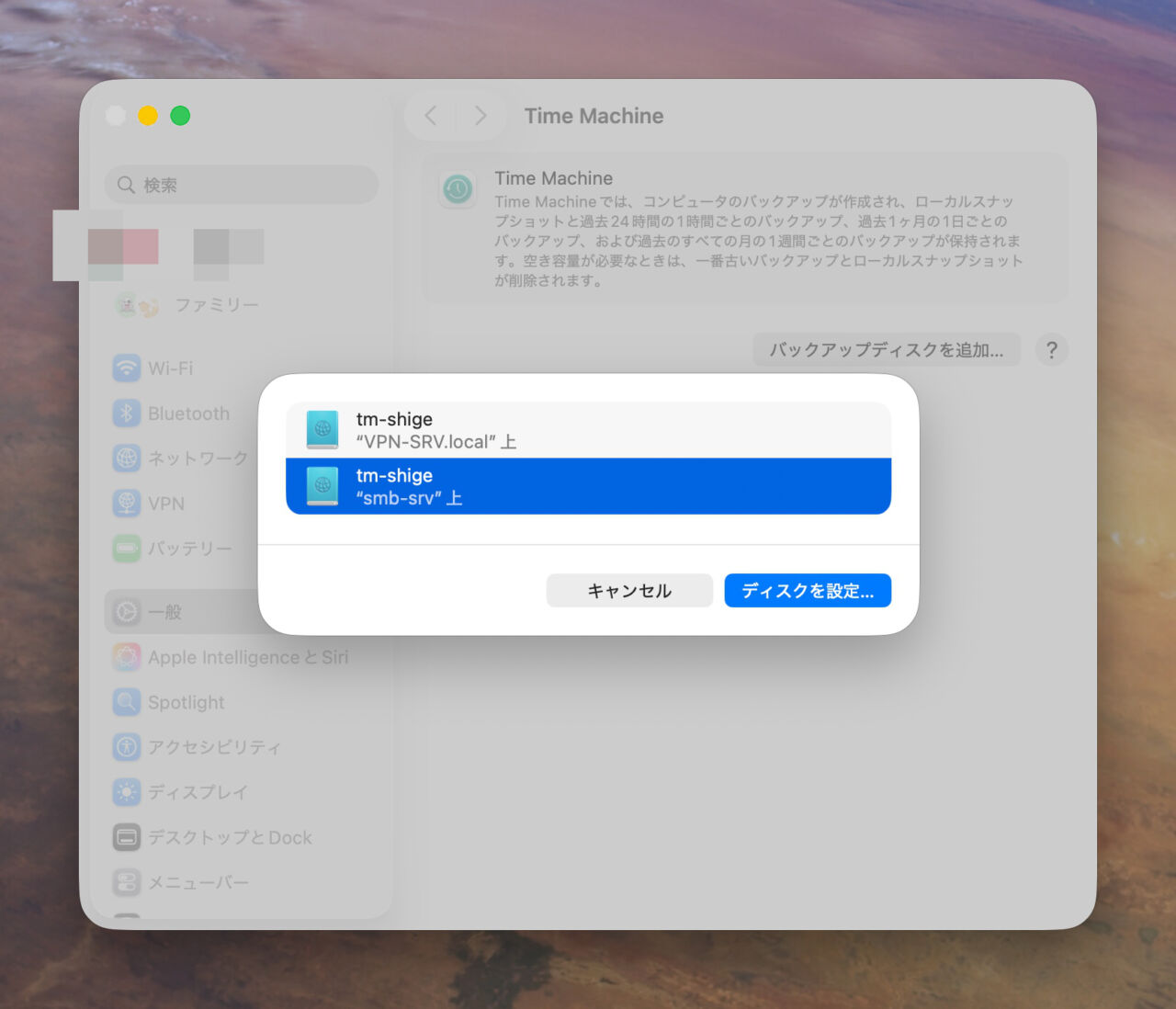Click the VPN sidebar icon
Screen dimensions: 1176x1009
[x=127, y=504]
